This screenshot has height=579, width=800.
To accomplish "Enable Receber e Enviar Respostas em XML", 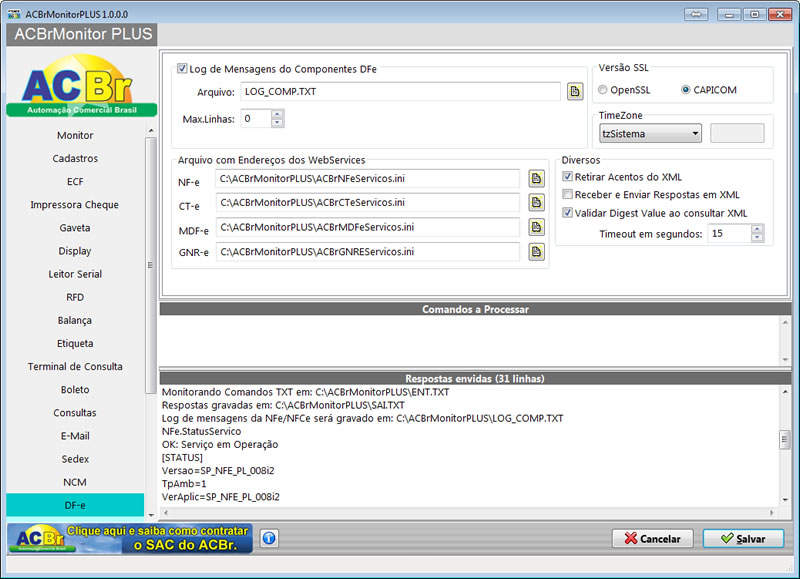I will [x=567, y=194].
